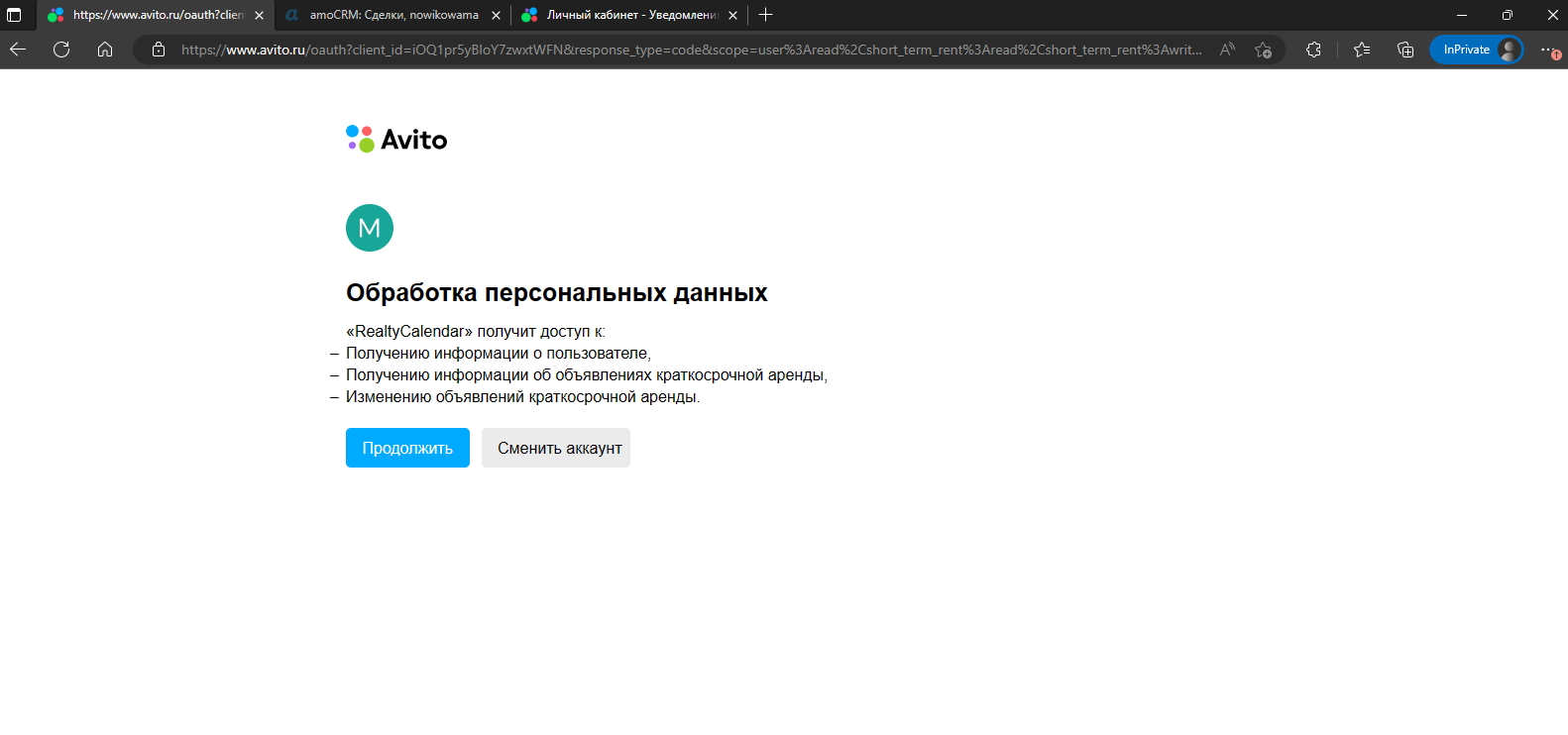Click the green M account avatar

370,228
